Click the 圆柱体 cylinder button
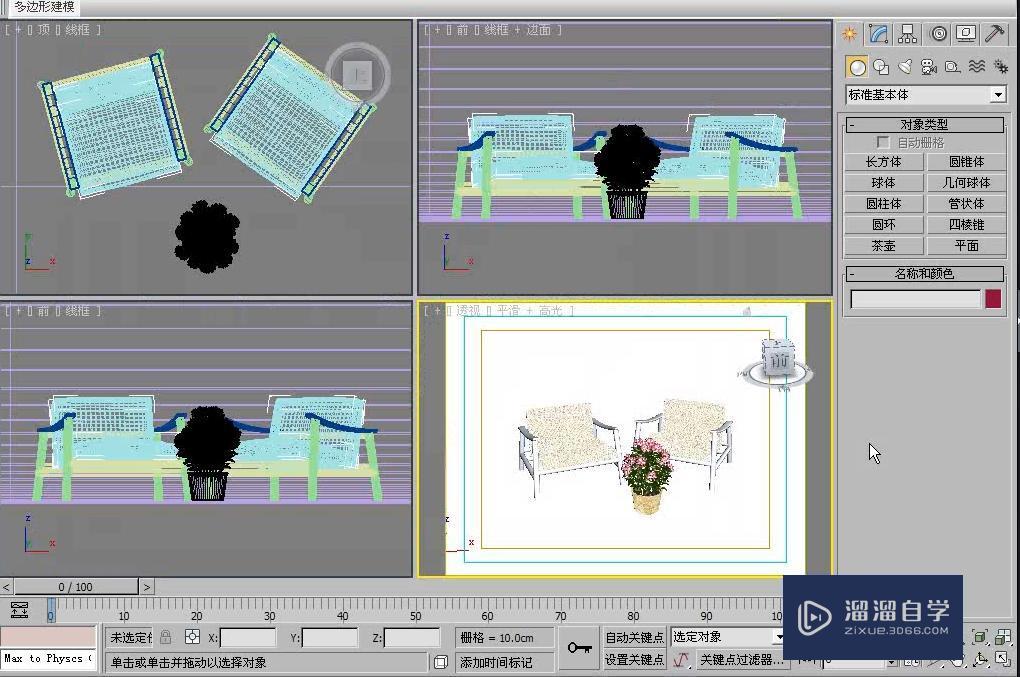 tap(883, 204)
